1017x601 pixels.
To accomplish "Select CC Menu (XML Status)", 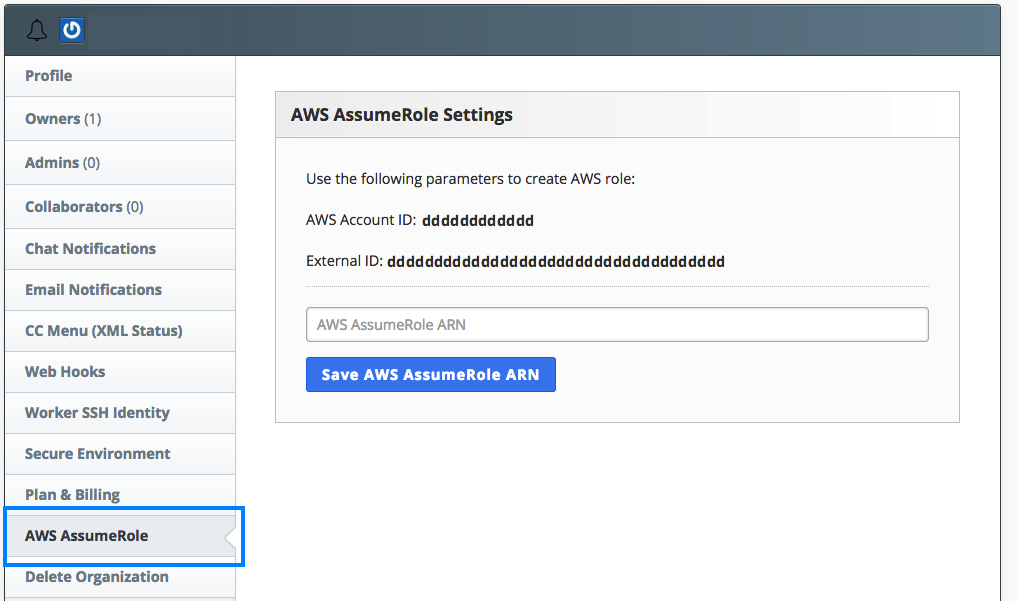I will point(120,331).
